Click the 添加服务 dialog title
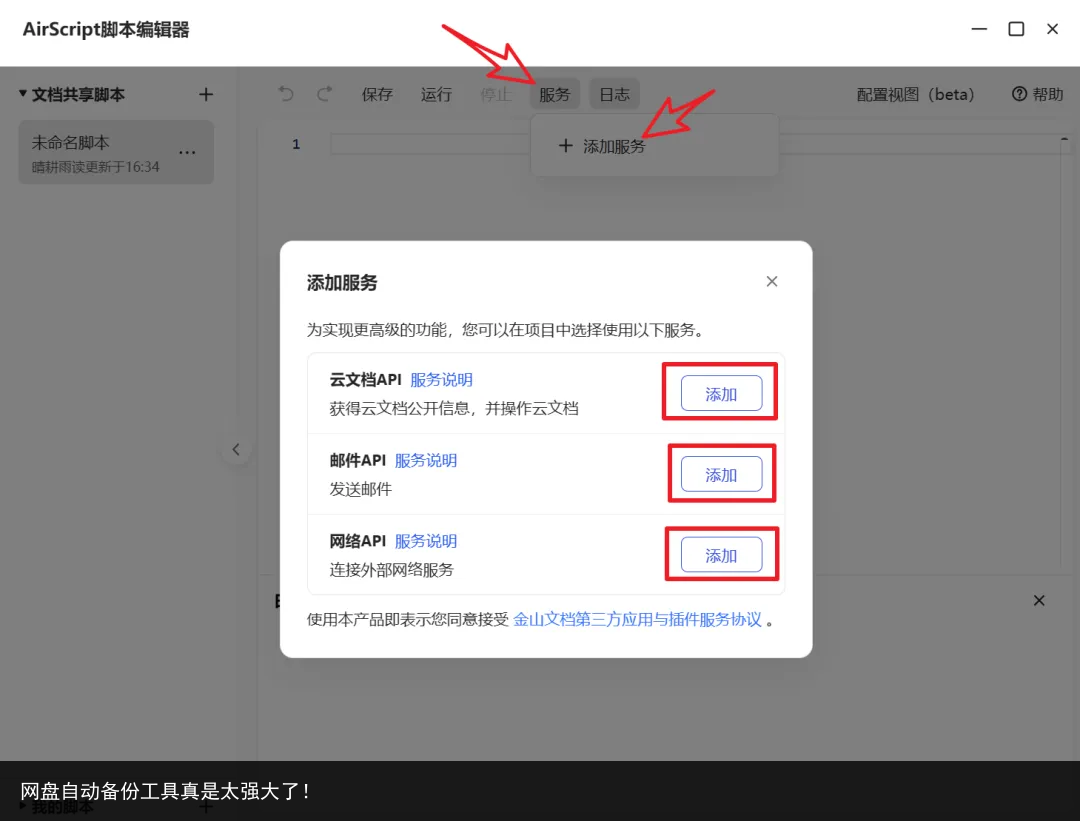The width and height of the screenshot is (1080, 821). tap(342, 282)
